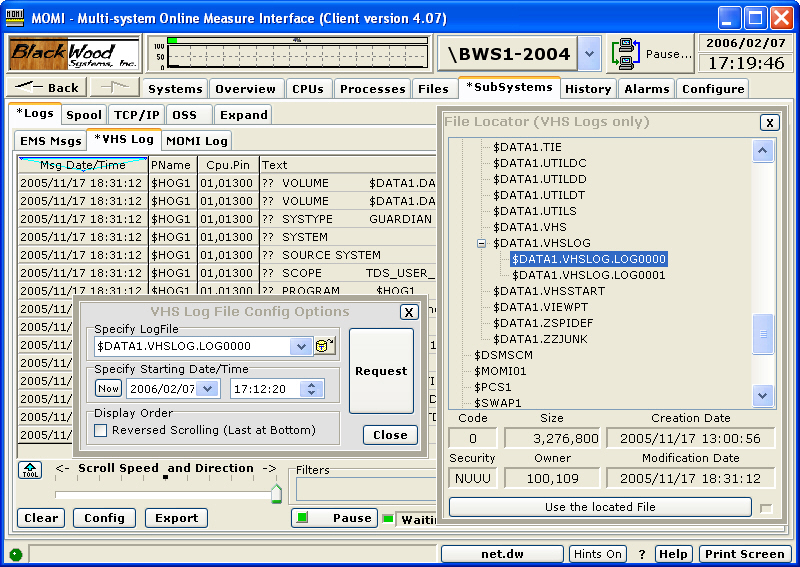Screen dimensions: 800x567
Task: Switch to the EMS Msgs tab
Action: [x=51, y=141]
